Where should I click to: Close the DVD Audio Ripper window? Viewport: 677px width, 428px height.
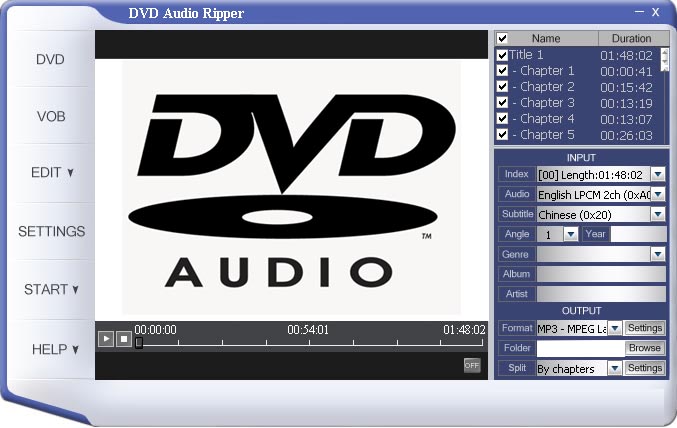point(655,12)
